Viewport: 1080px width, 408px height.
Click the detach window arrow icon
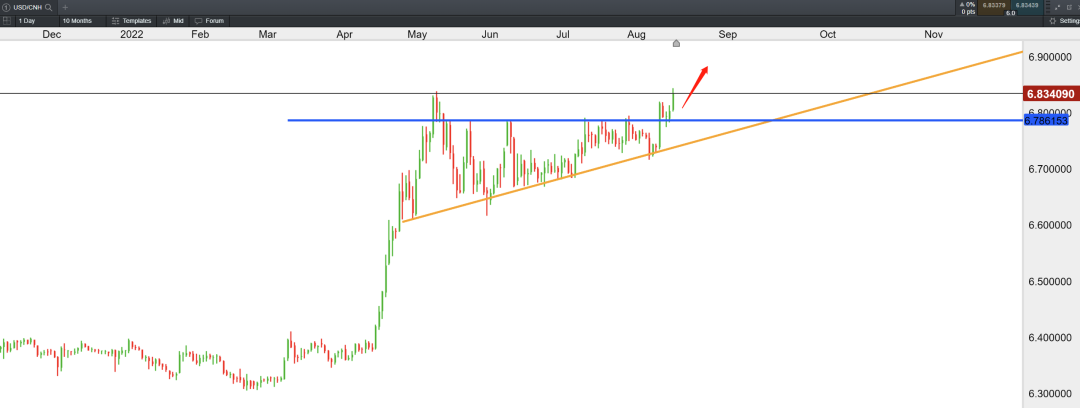1058,8
